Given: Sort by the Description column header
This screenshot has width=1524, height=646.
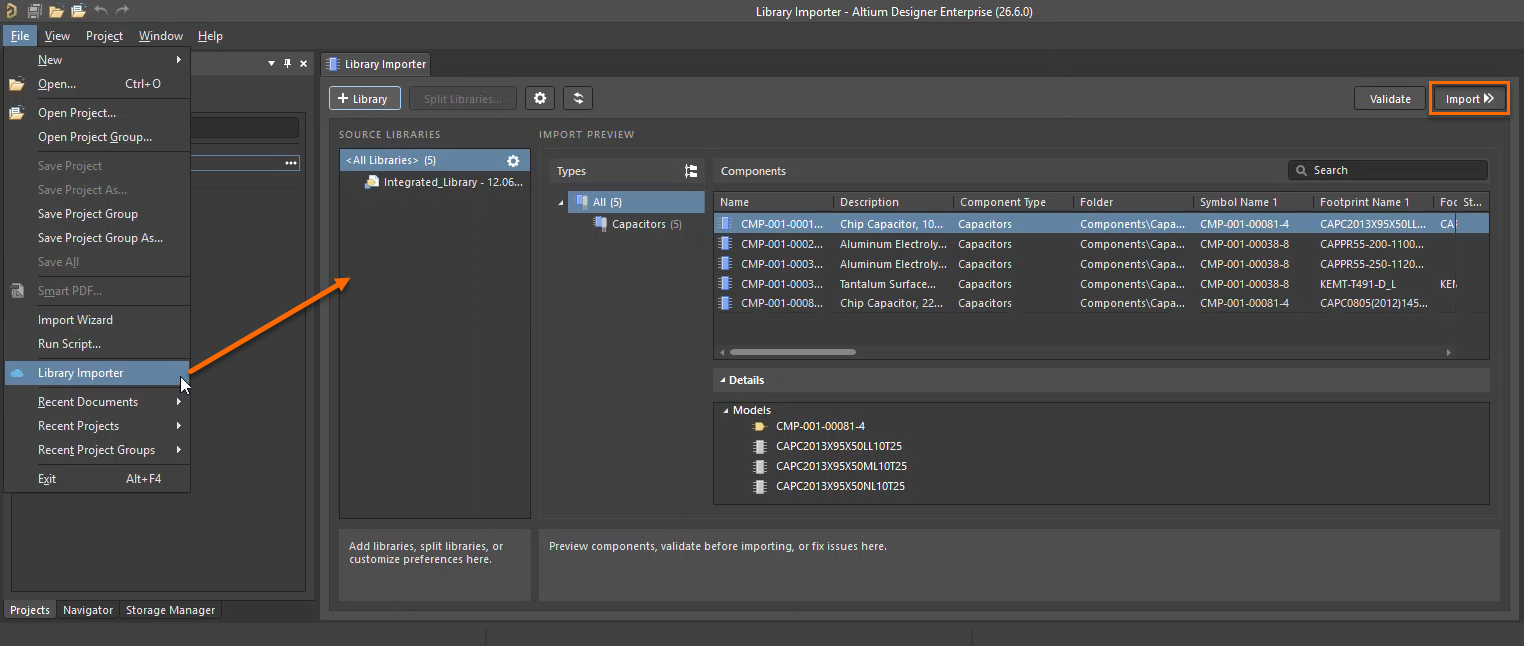Looking at the screenshot, I should [x=894, y=202].
